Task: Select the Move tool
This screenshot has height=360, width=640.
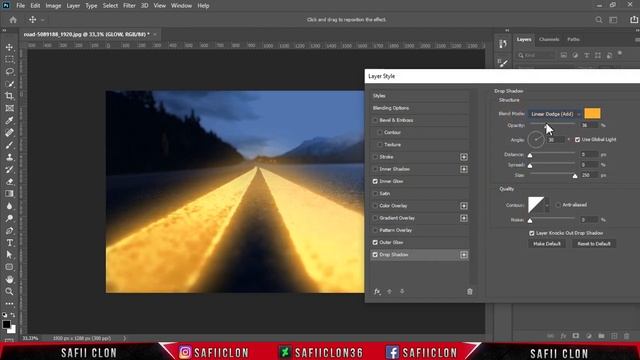Action: [x=9, y=47]
